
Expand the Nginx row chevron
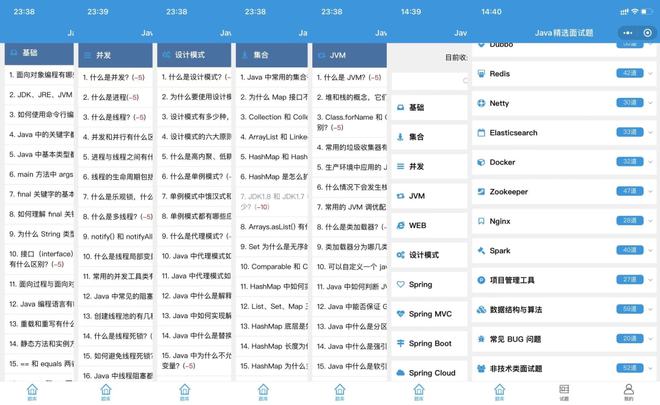pos(650,221)
